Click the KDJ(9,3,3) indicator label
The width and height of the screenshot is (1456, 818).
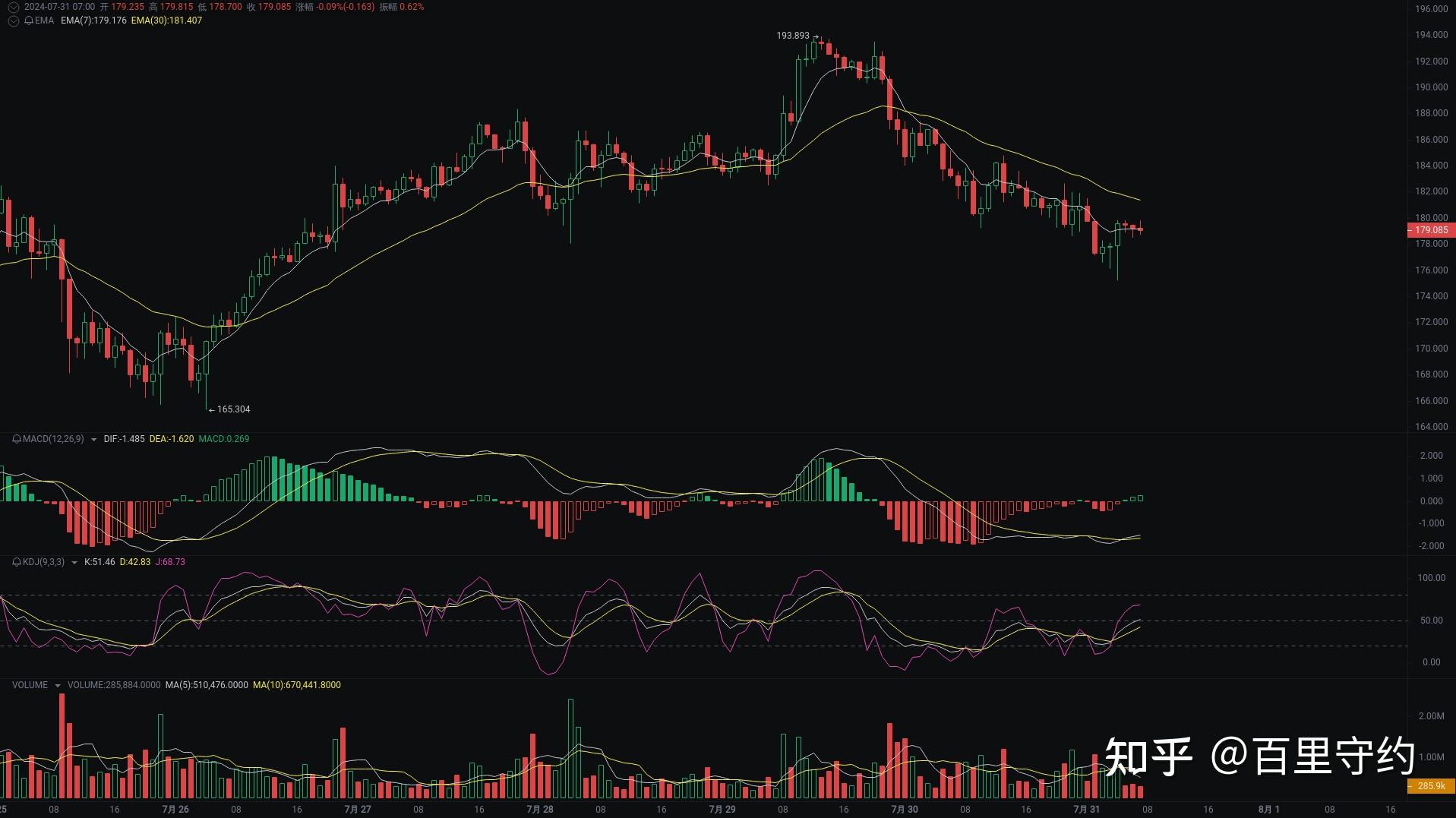(43, 562)
